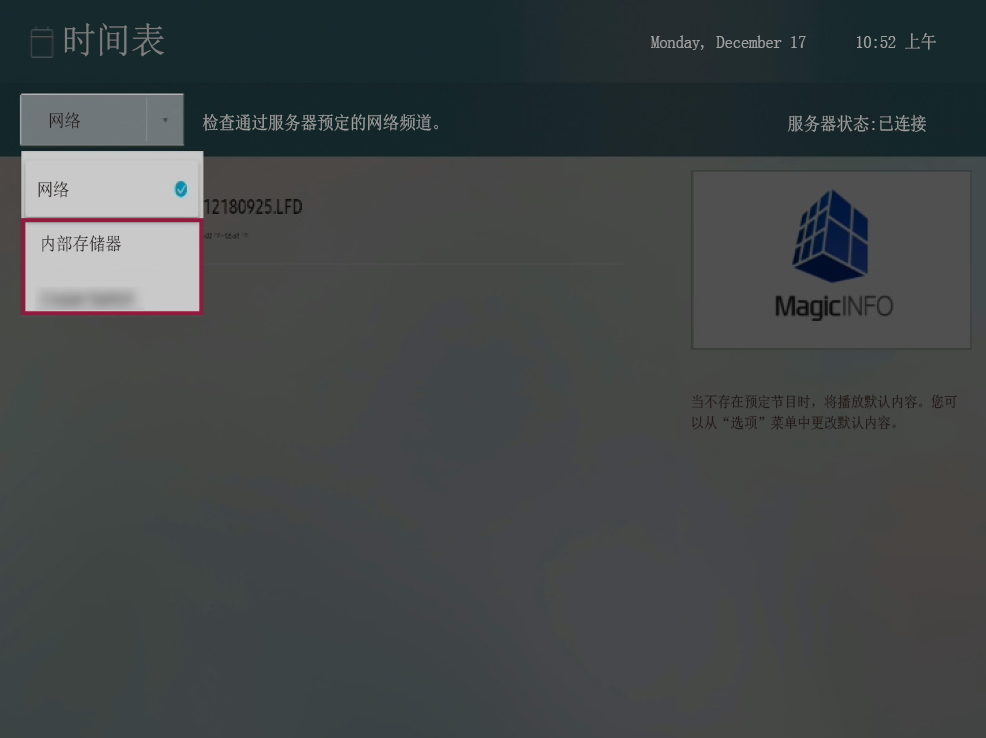Viewport: 986px width, 738px height.
Task: Click the calendar icon beside 时间表
Action: coord(41,42)
